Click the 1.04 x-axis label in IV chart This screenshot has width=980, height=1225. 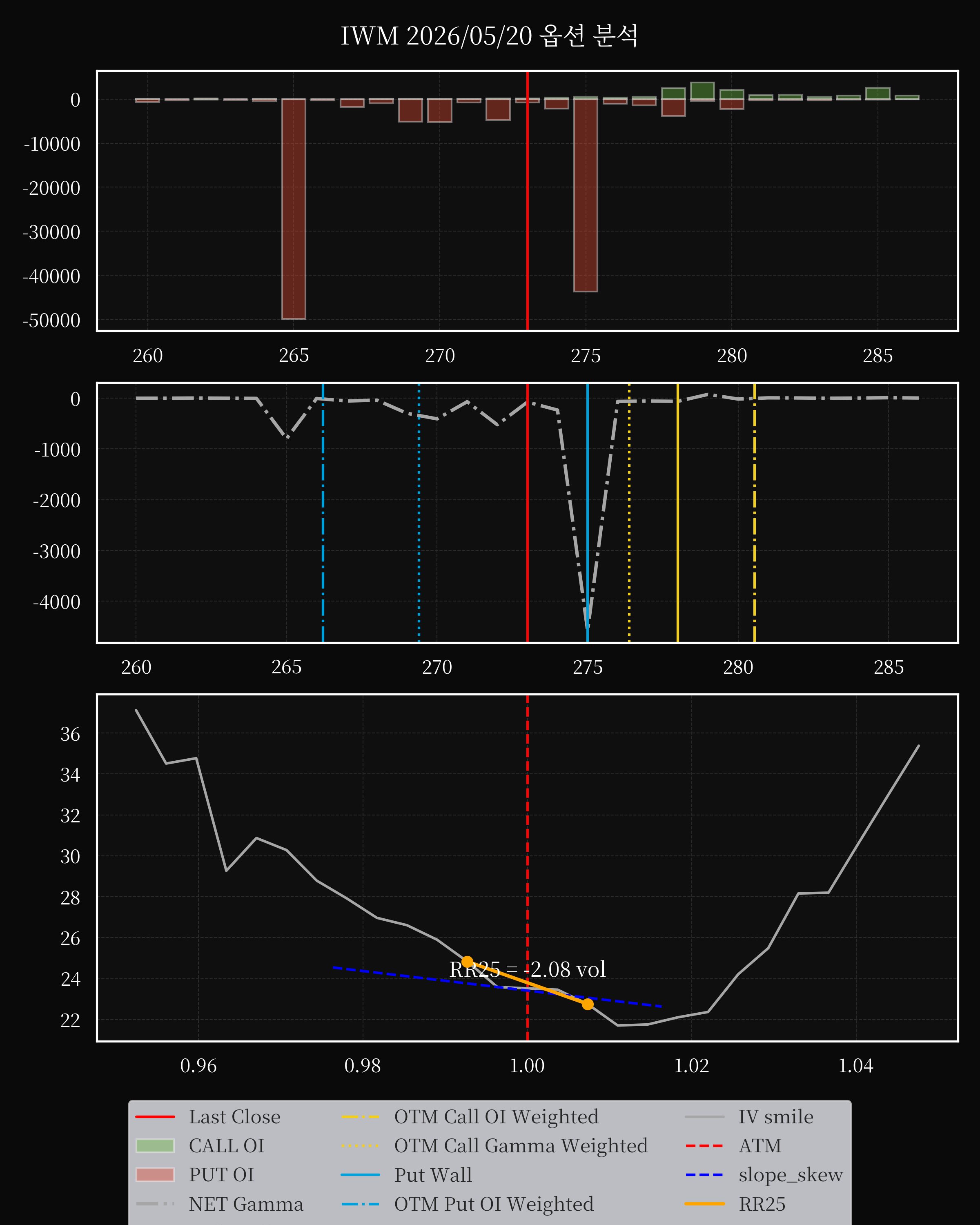(x=855, y=1065)
